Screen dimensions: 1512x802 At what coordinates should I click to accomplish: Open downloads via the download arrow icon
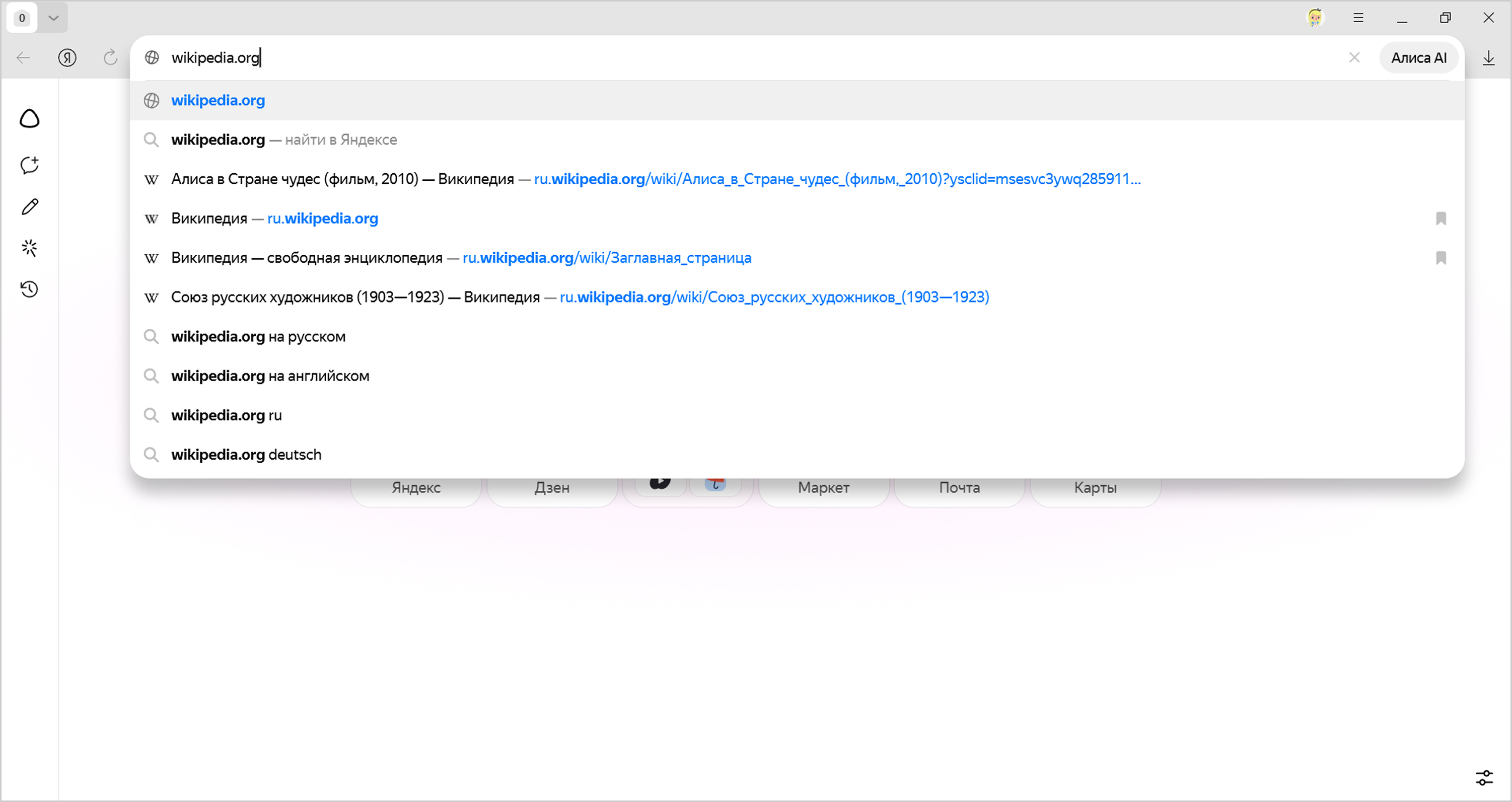1488,57
